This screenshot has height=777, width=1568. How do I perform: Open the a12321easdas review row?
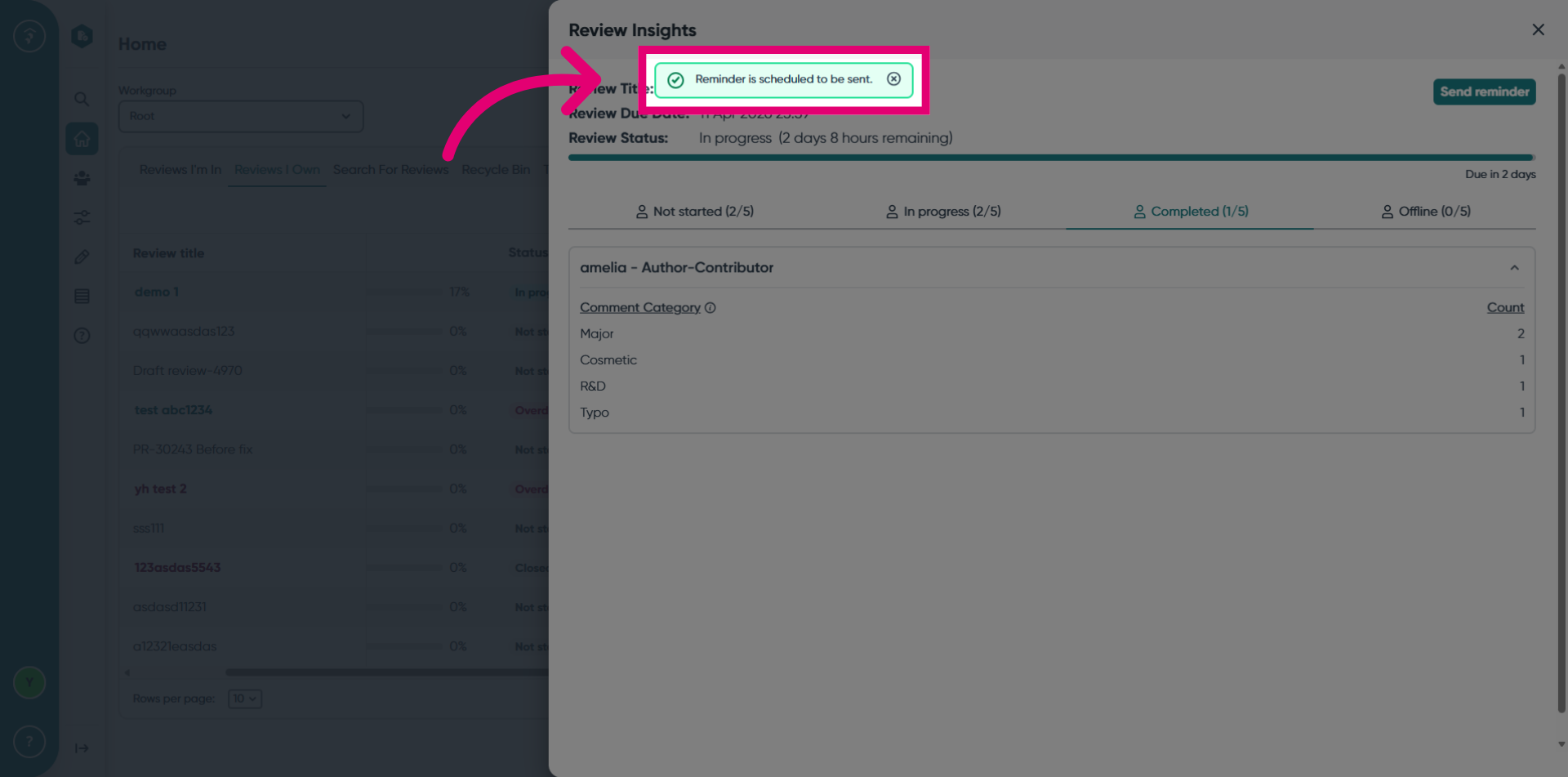click(x=174, y=646)
